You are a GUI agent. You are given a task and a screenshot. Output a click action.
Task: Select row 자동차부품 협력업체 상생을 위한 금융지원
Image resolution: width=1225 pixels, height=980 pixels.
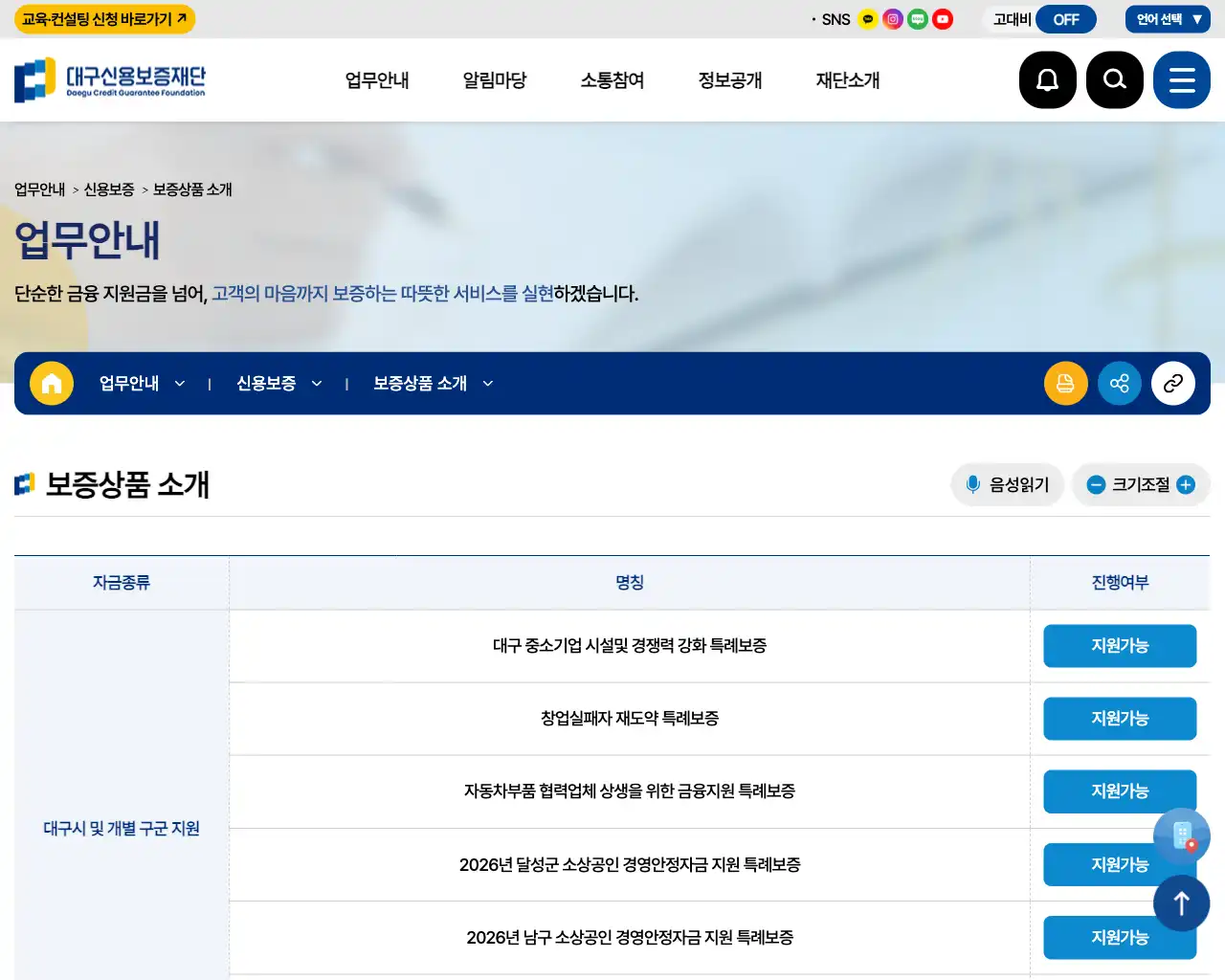630,791
